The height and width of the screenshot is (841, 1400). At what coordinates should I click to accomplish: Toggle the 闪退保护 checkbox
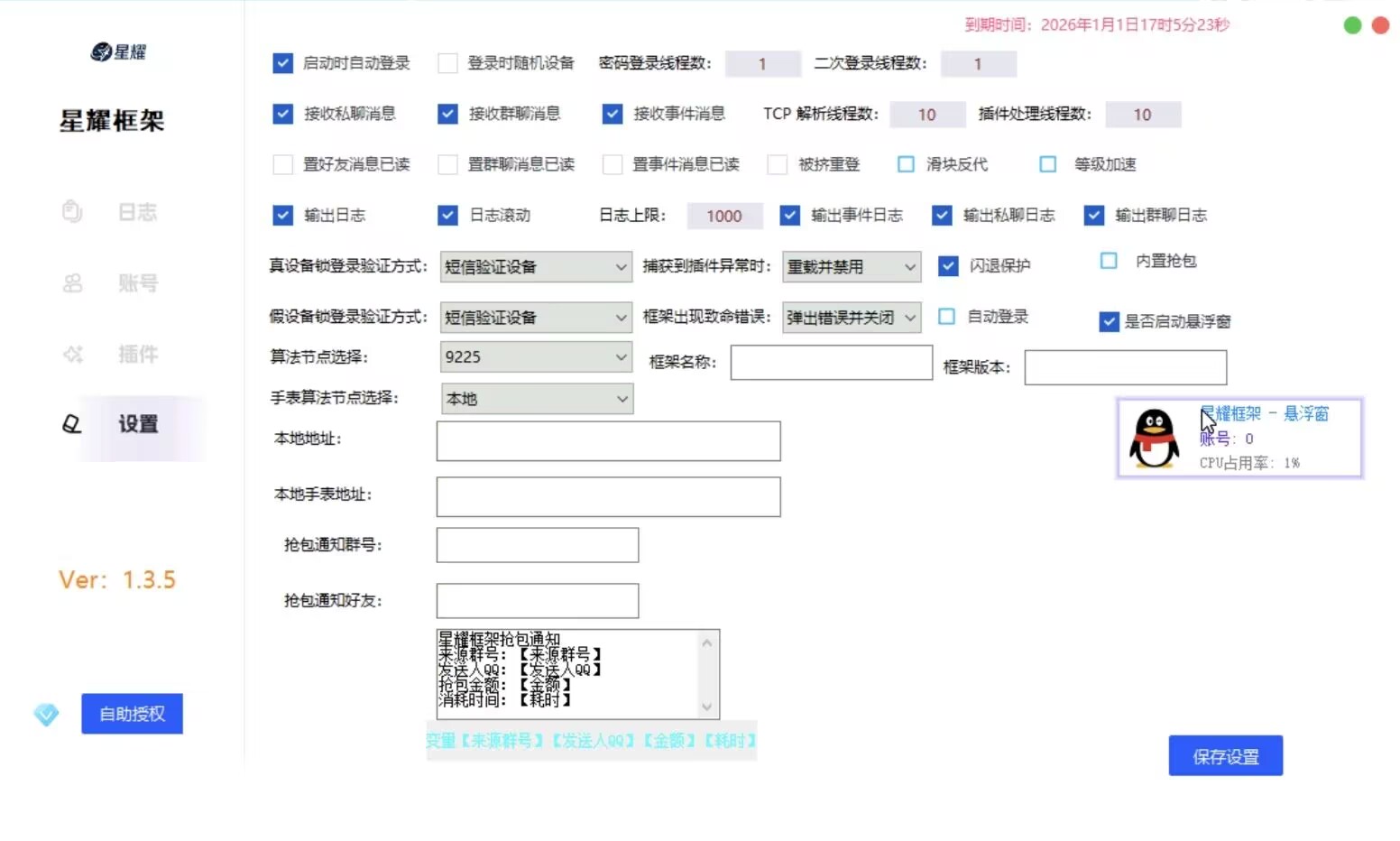(948, 266)
